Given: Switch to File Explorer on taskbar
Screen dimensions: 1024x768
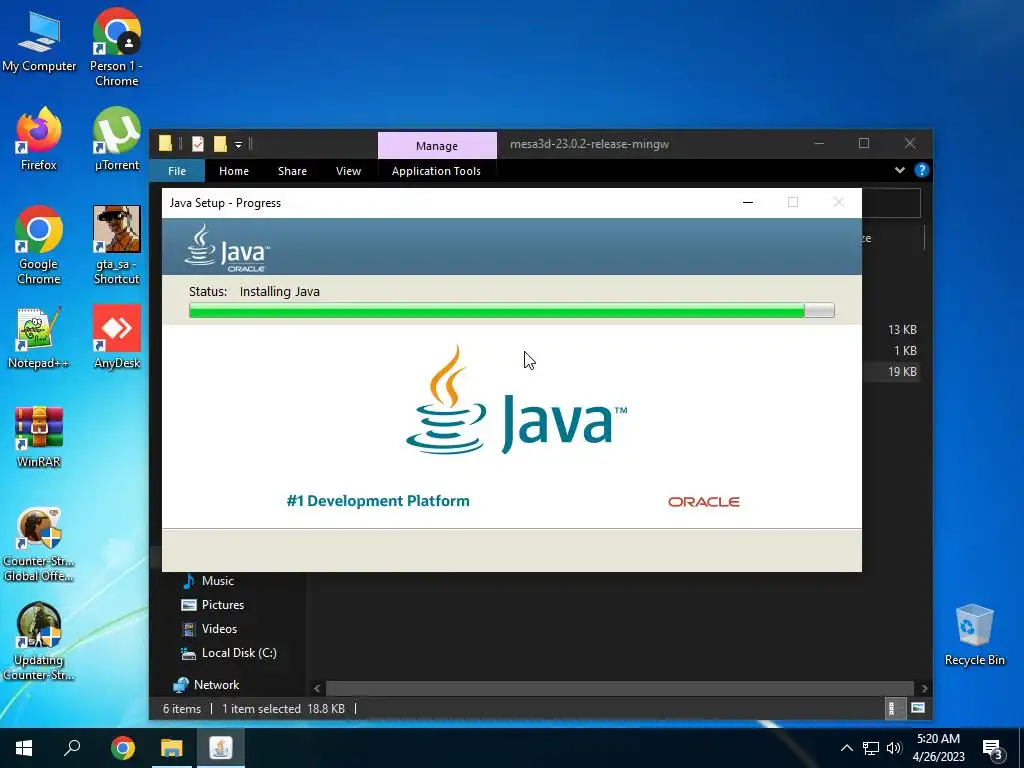Looking at the screenshot, I should tap(172, 748).
